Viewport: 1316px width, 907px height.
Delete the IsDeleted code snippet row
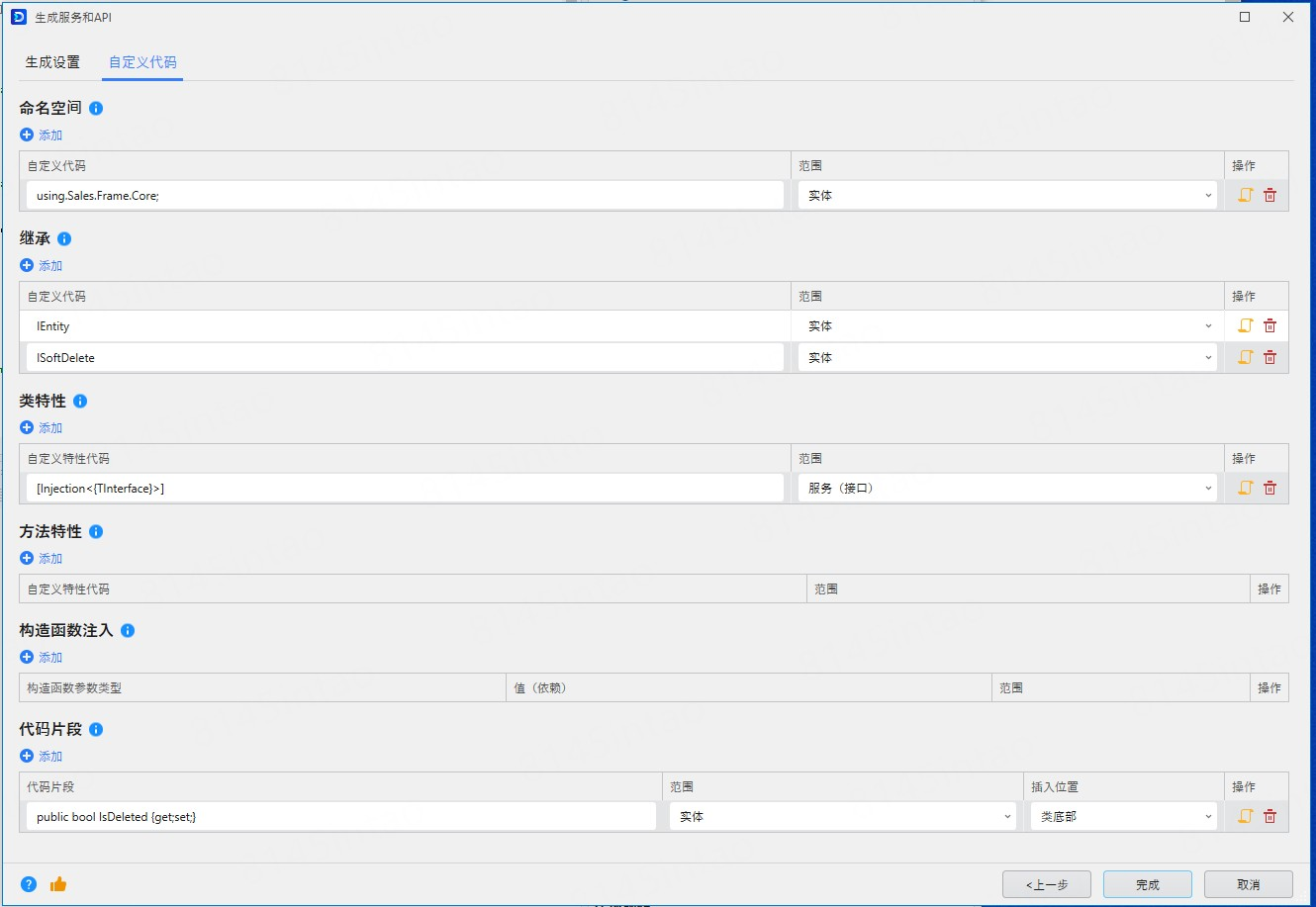click(x=1269, y=816)
